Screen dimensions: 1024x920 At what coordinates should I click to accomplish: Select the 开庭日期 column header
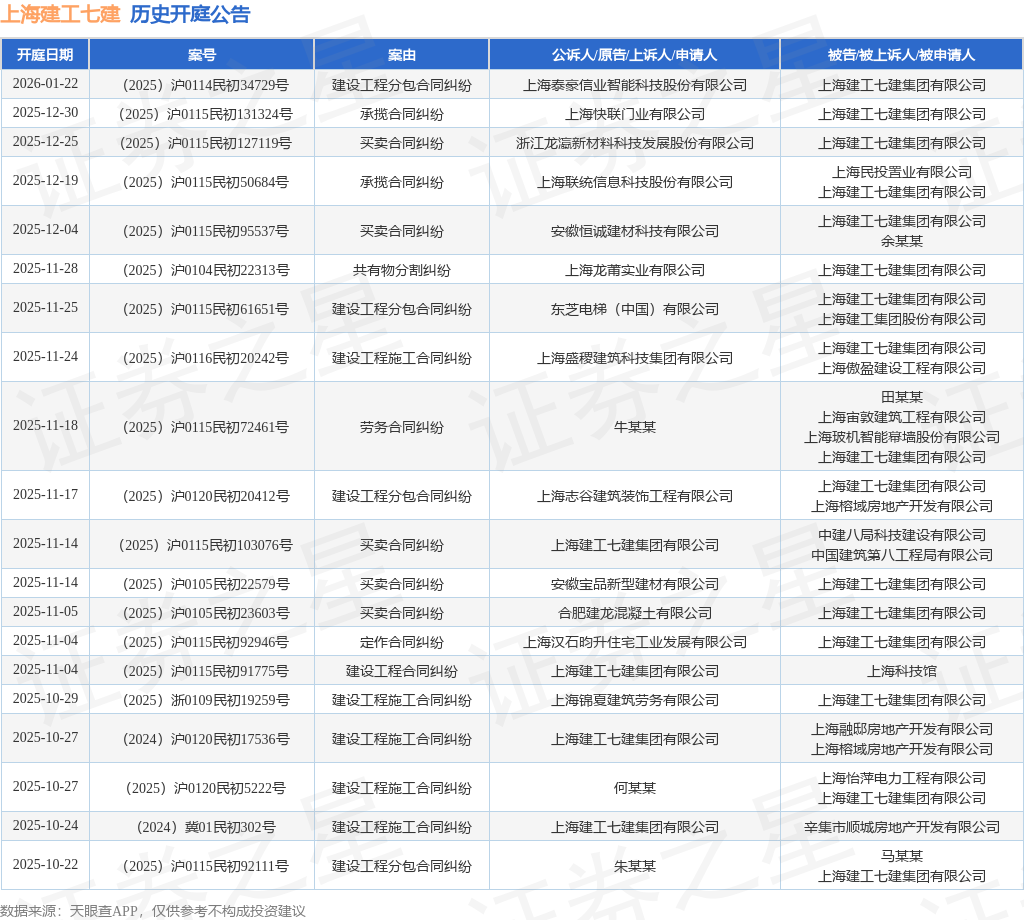(45, 55)
